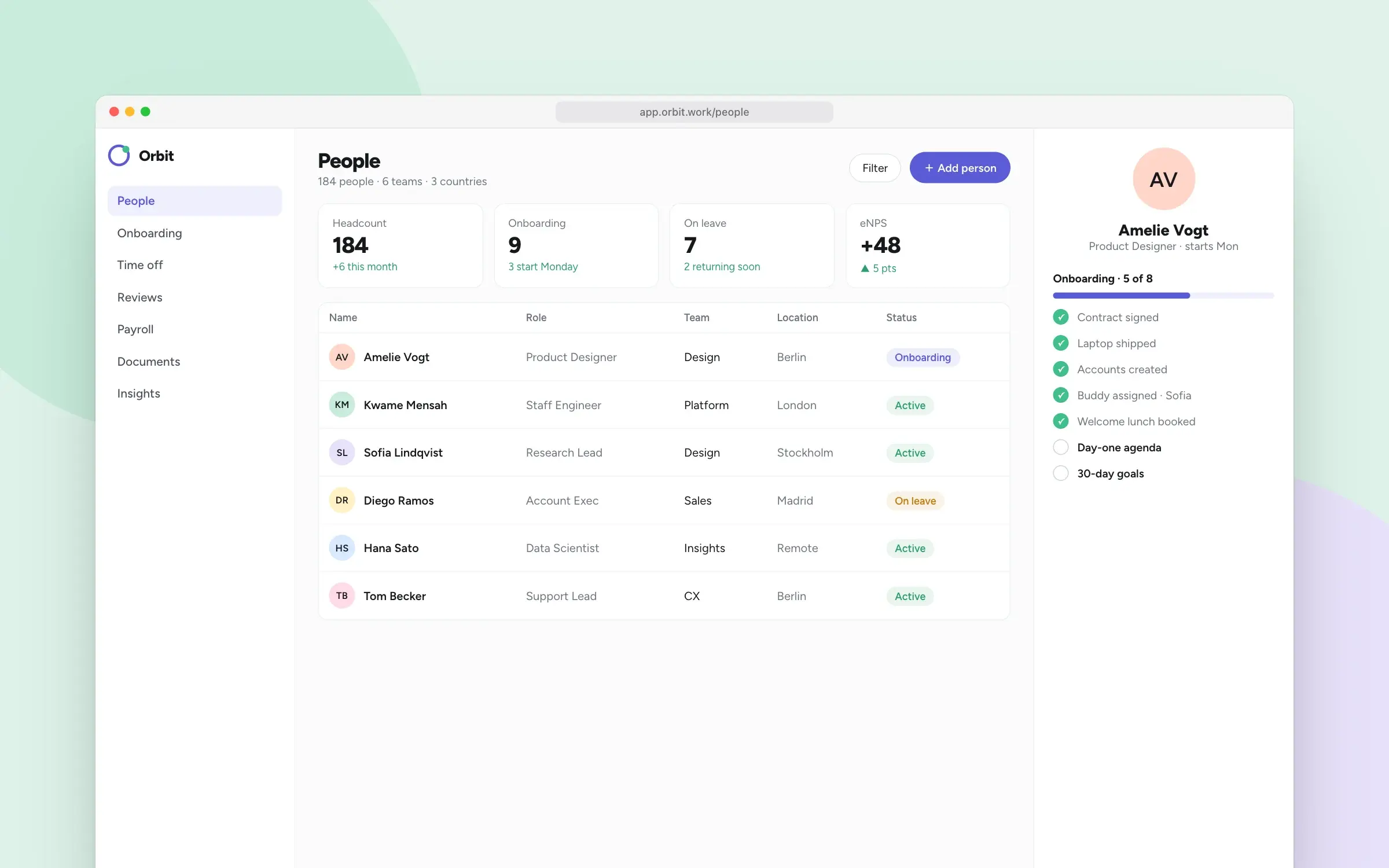Click the onboarding progress bar
Viewport: 1389px width, 868px height.
coord(1163,296)
